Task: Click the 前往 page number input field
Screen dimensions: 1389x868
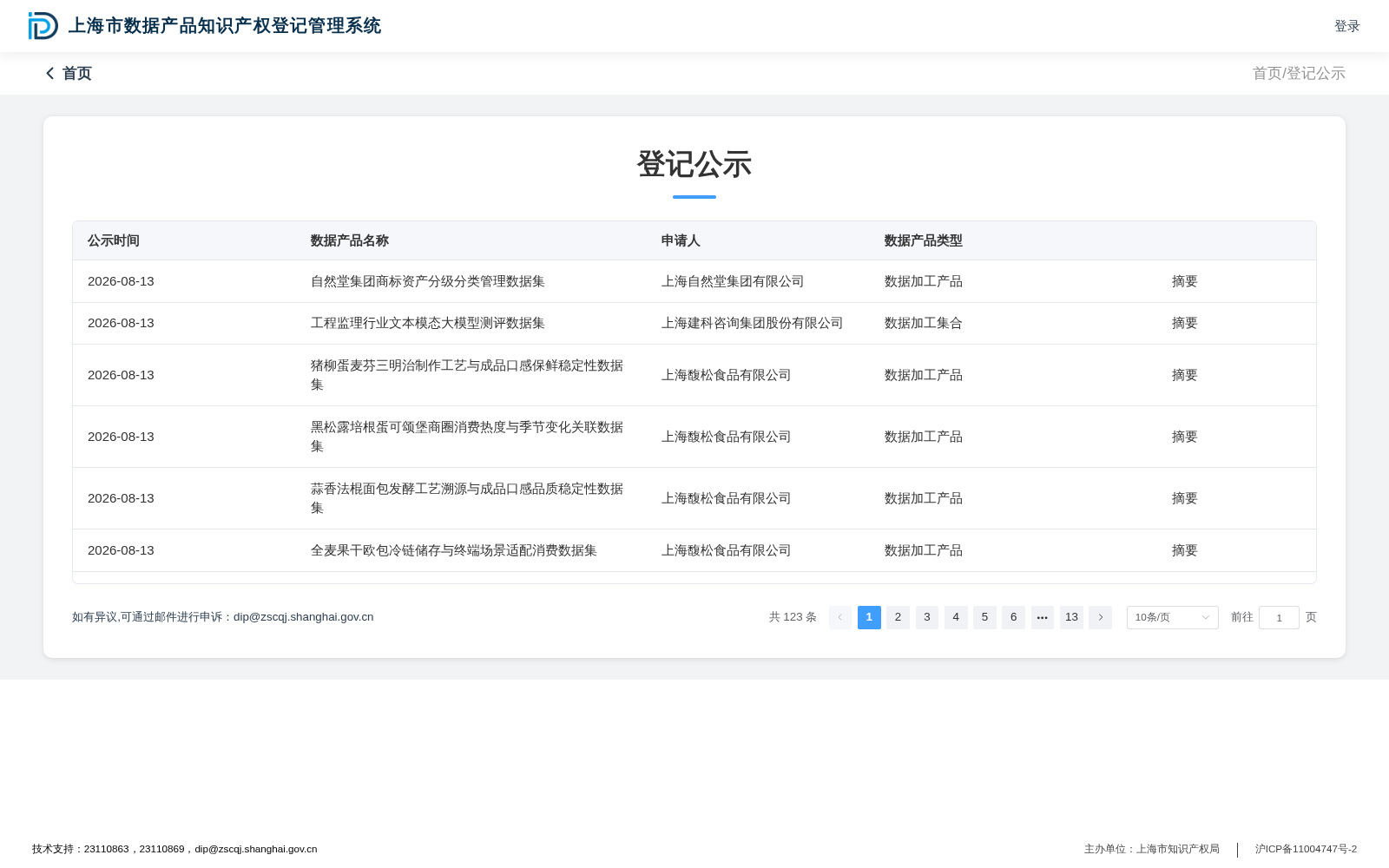Action: coord(1279,617)
